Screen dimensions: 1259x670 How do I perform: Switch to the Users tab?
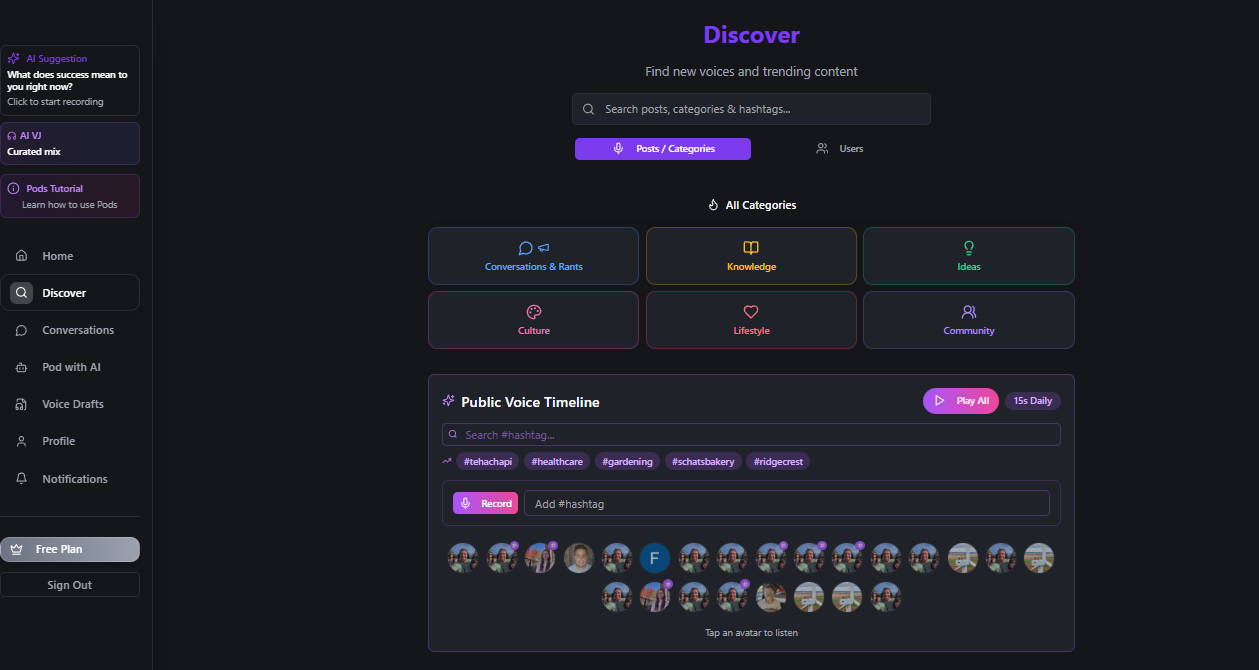[839, 149]
